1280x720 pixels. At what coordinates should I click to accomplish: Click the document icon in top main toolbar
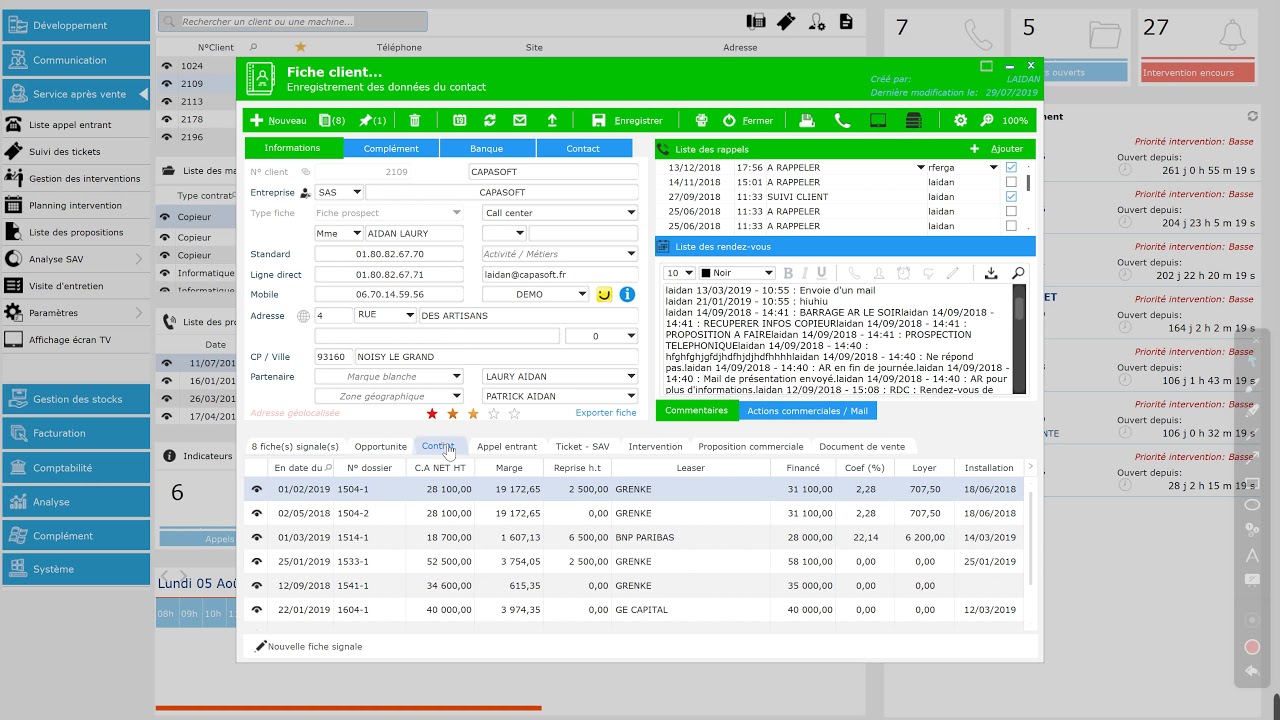pyautogui.click(x=846, y=21)
